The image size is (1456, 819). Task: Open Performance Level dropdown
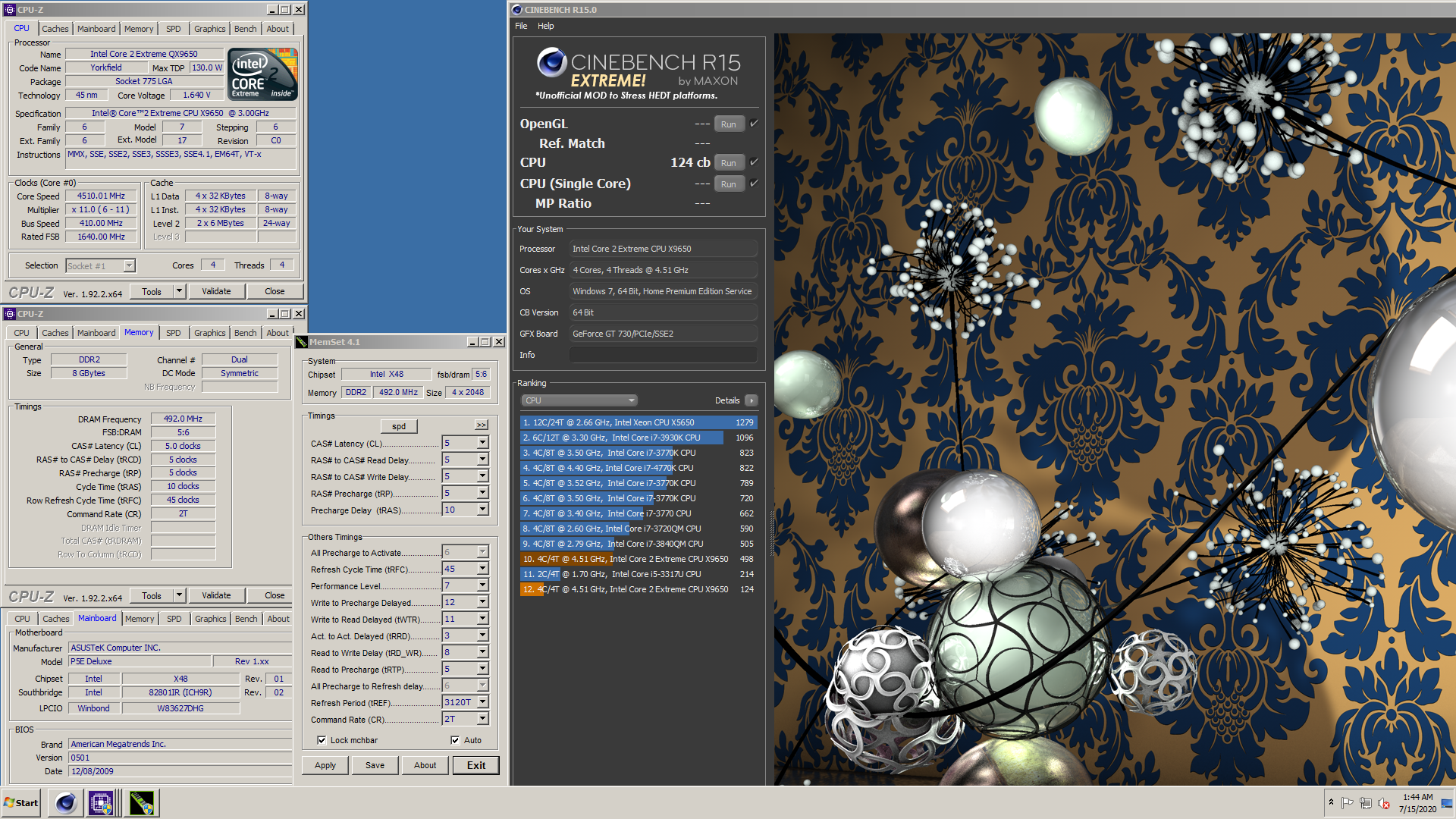[x=482, y=585]
